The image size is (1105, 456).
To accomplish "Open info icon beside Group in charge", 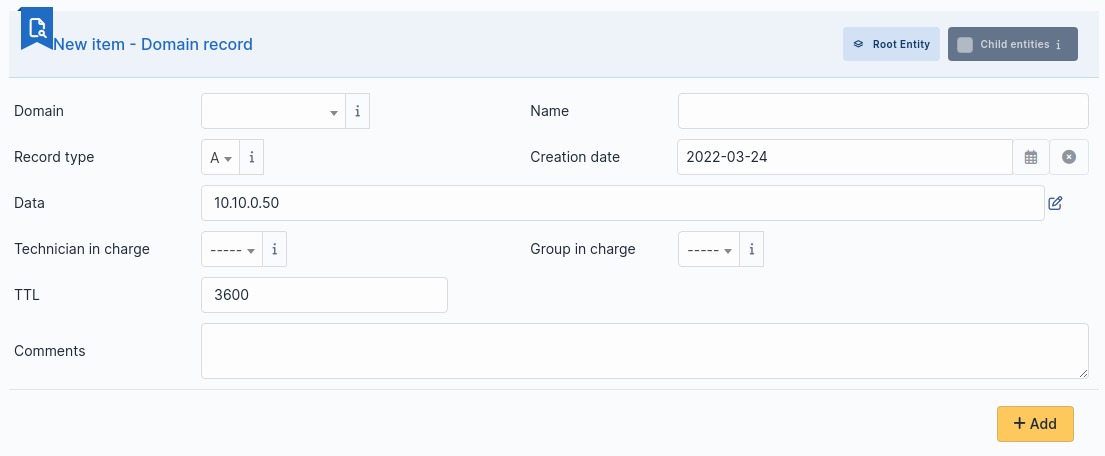I will 751,249.
